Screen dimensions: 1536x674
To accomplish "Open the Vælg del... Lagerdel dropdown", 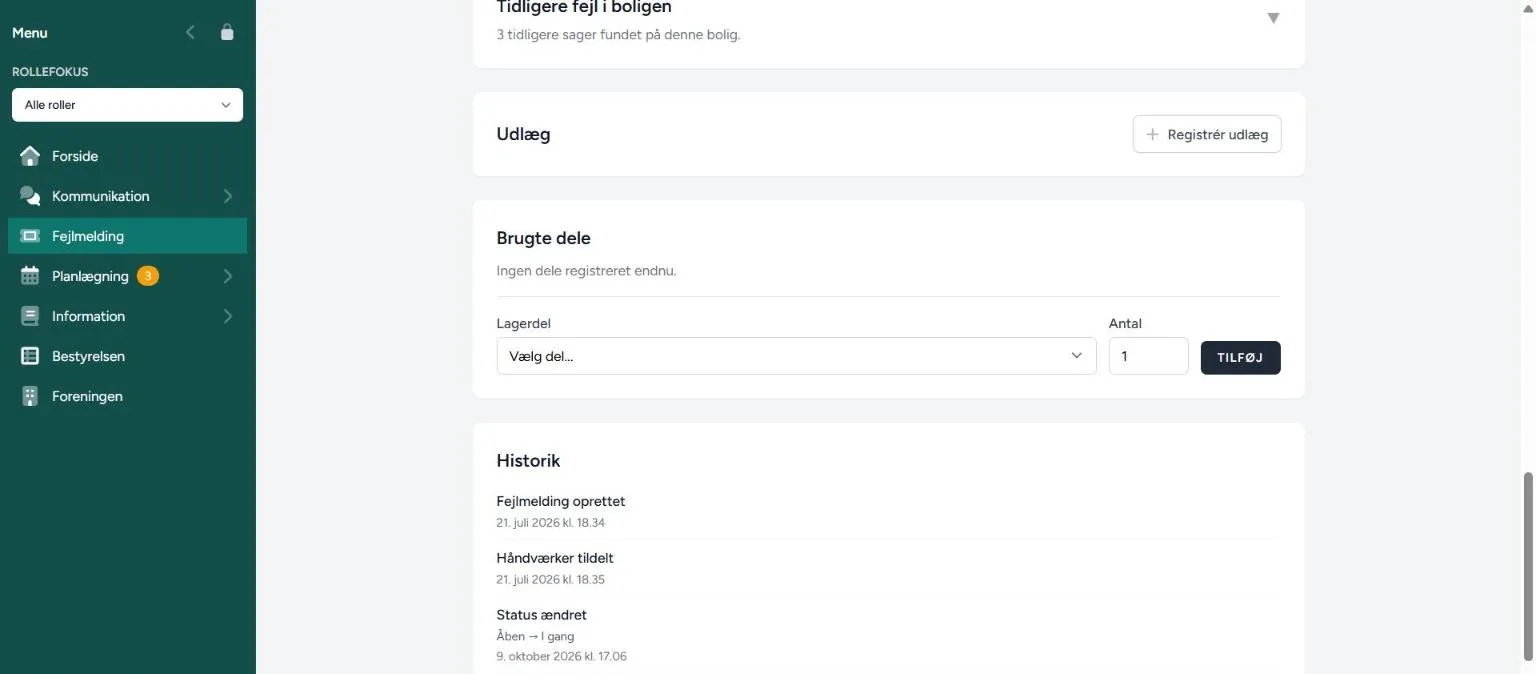I will pyautogui.click(x=796, y=356).
